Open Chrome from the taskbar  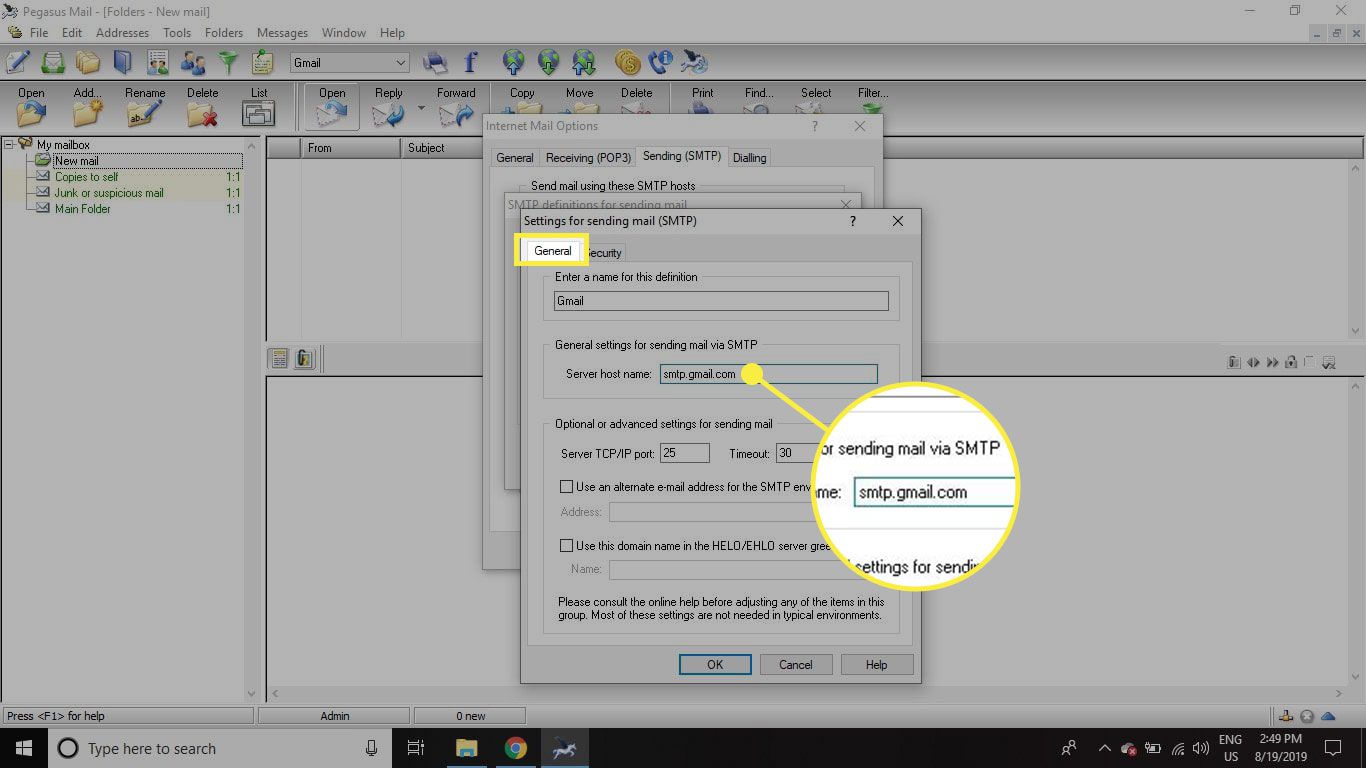[x=515, y=748]
